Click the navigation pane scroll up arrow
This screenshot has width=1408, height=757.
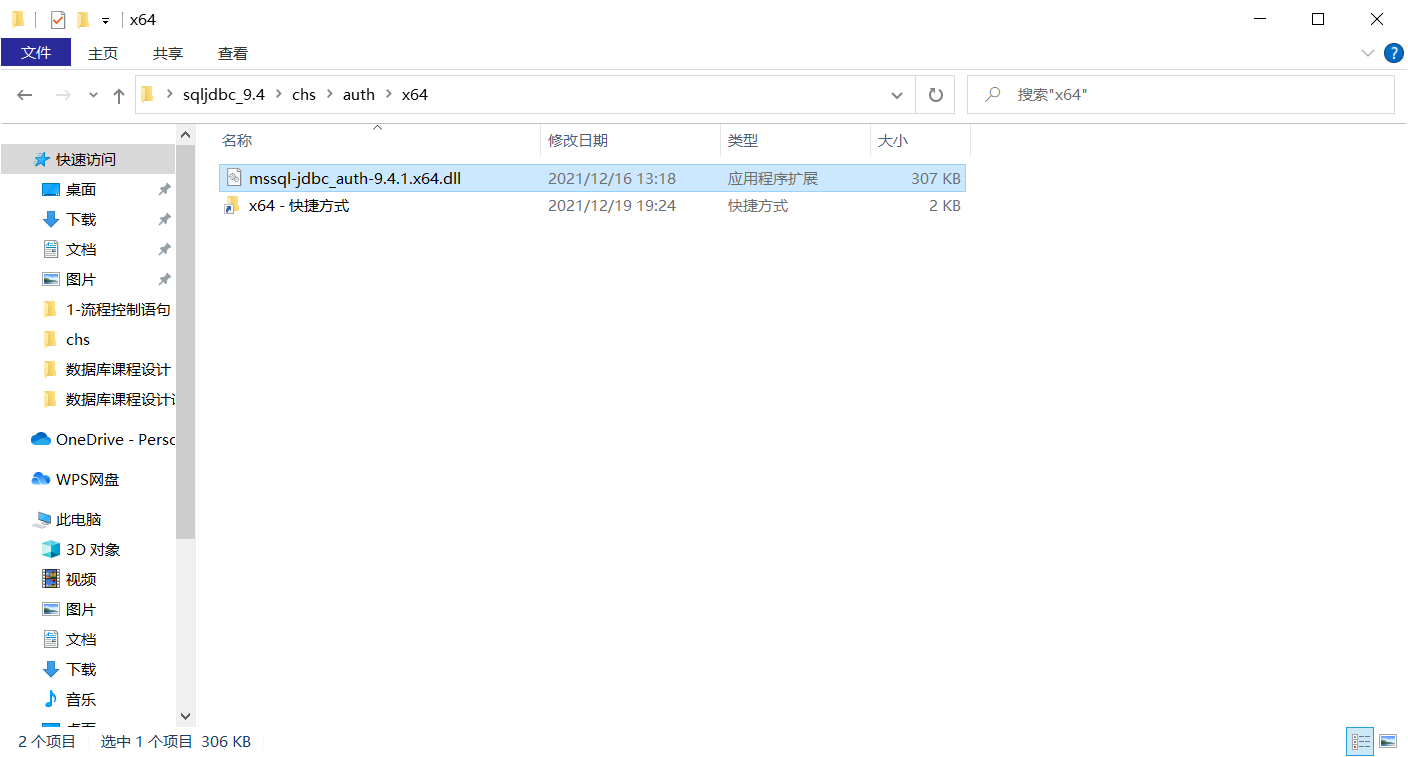click(x=185, y=135)
